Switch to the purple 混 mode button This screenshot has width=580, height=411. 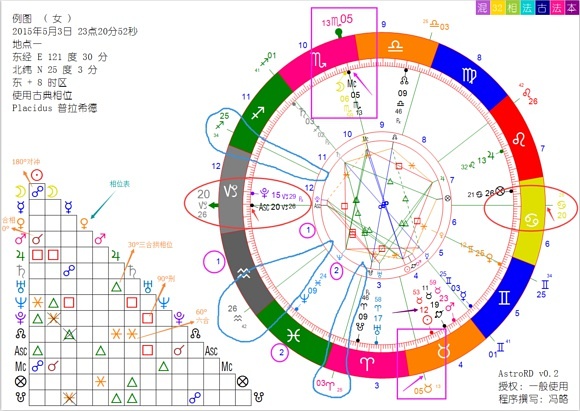tap(482, 7)
